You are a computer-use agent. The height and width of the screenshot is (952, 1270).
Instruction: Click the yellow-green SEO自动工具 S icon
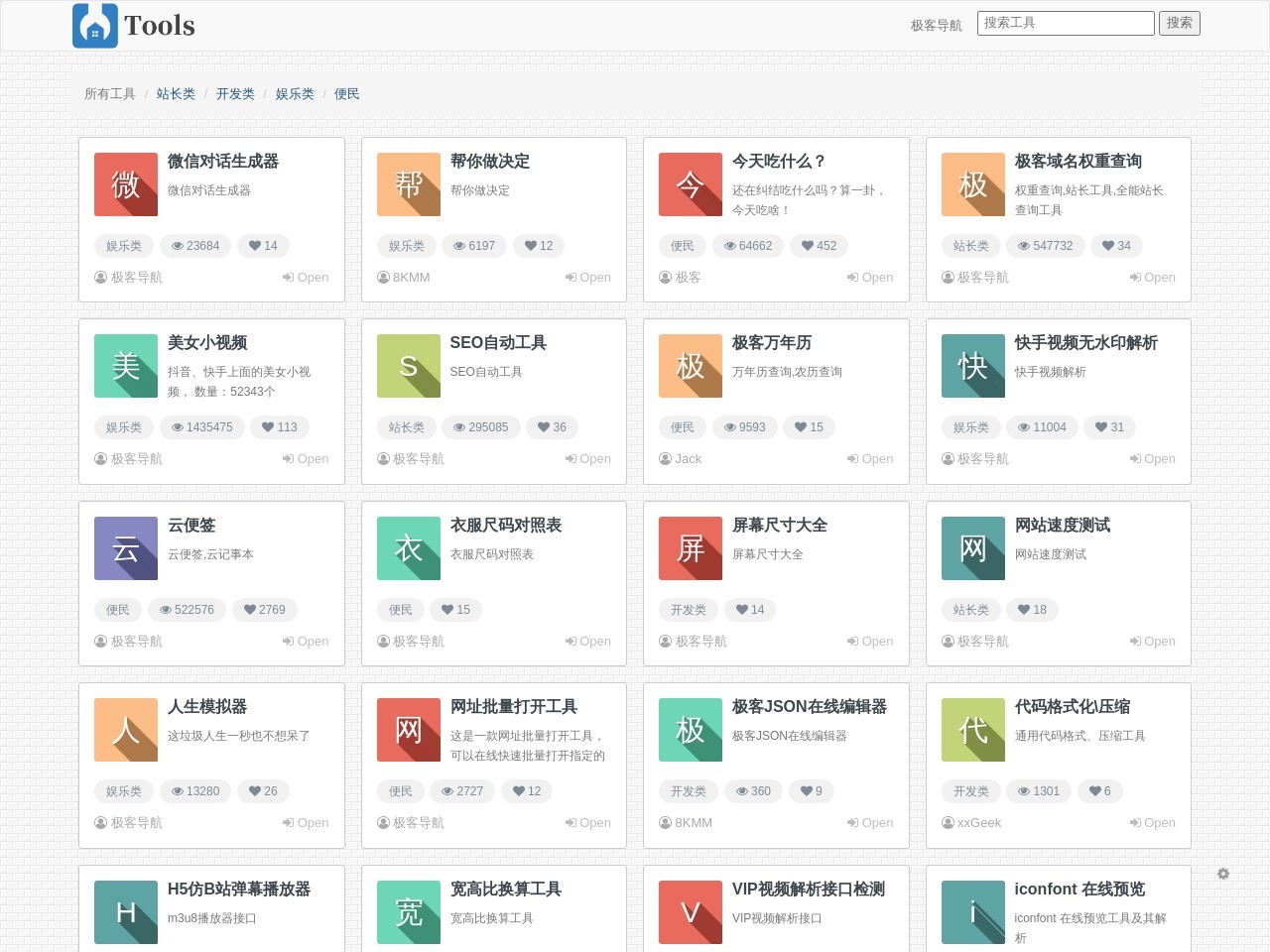[409, 366]
